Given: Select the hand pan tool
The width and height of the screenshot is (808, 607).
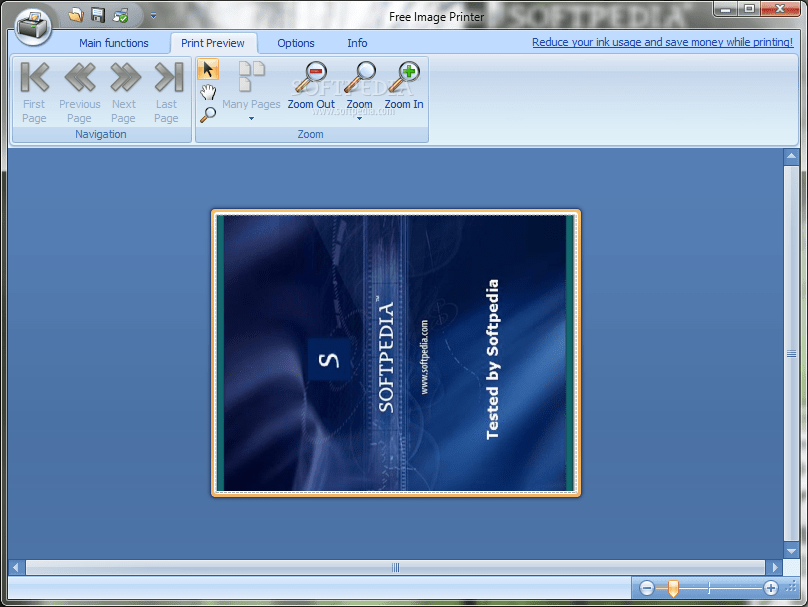Looking at the screenshot, I should coord(208,92).
